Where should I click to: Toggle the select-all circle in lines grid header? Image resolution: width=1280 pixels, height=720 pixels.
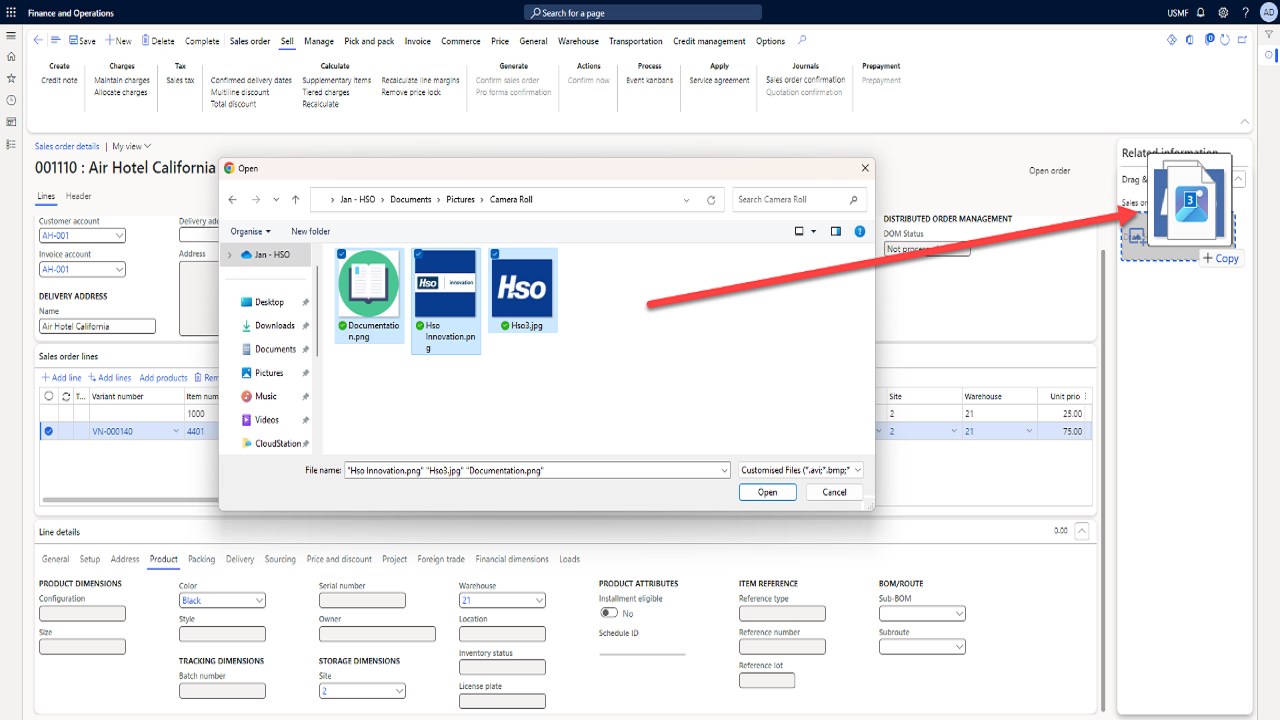pyautogui.click(x=48, y=397)
